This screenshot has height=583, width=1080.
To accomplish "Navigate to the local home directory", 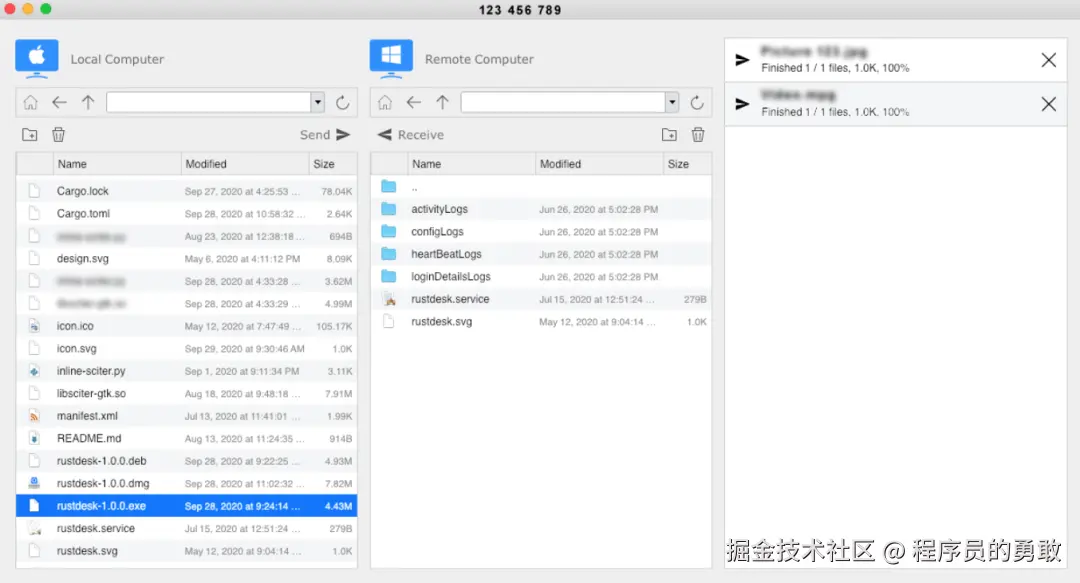I will tap(30, 102).
